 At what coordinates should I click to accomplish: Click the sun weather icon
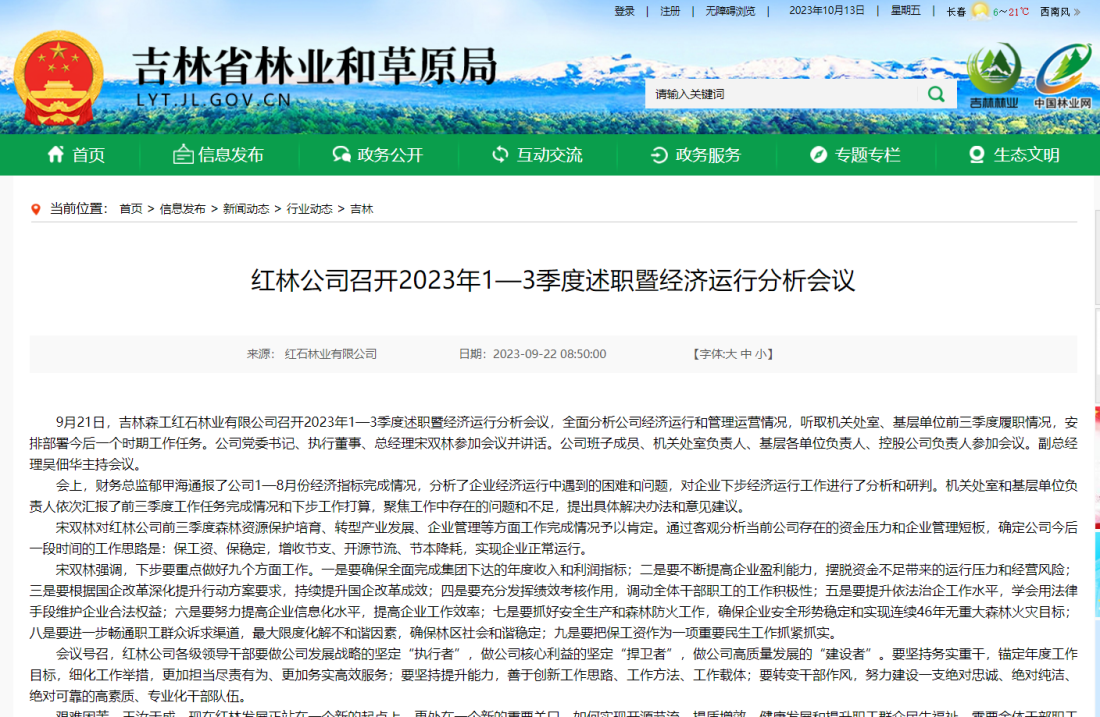pos(980,12)
